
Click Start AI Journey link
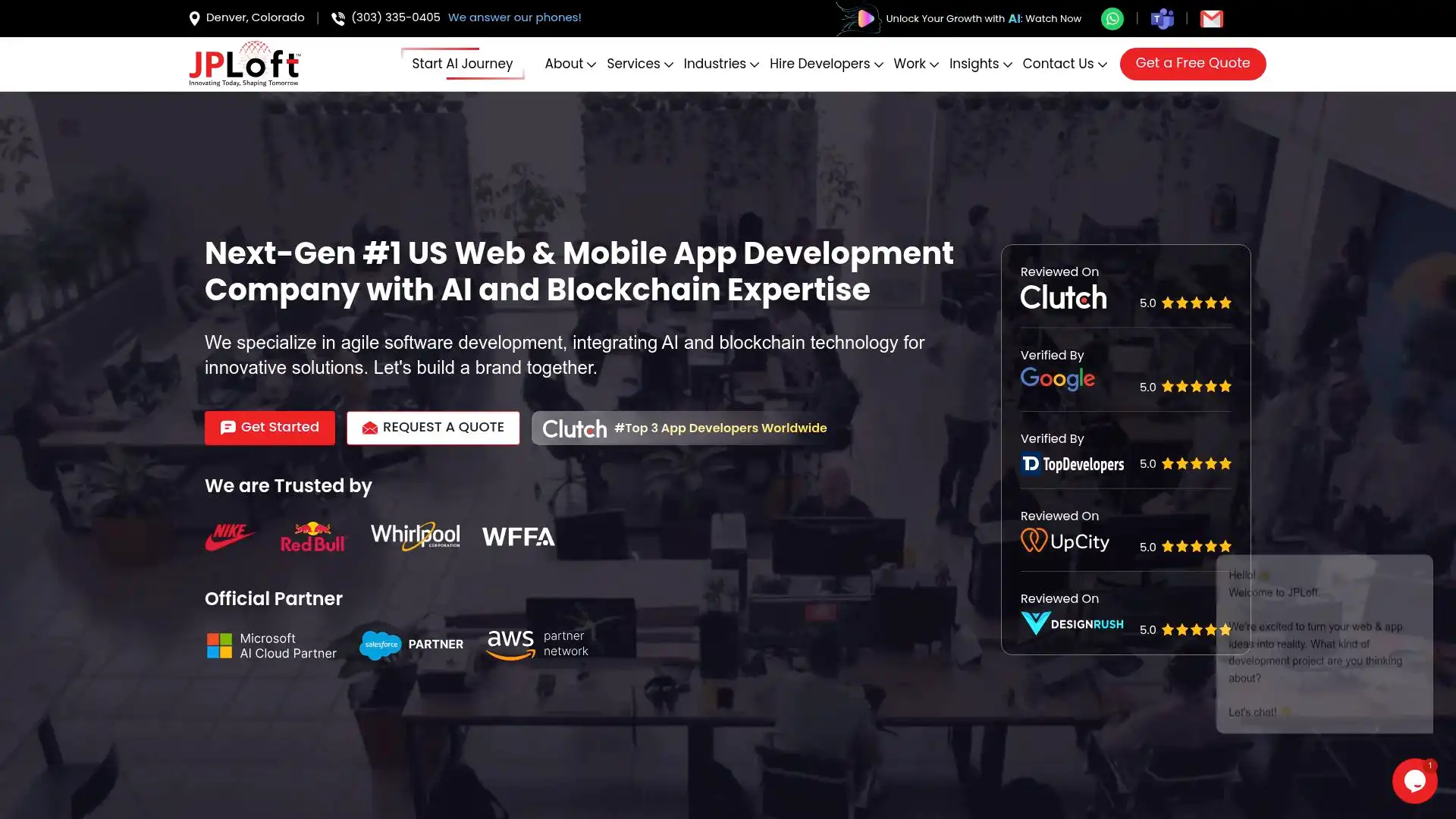point(462,64)
